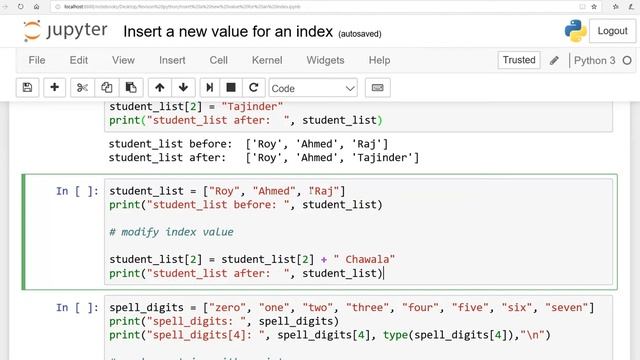This screenshot has height=360, width=640.
Task: Click in the spell_digits code cell
Action: (x=358, y=328)
